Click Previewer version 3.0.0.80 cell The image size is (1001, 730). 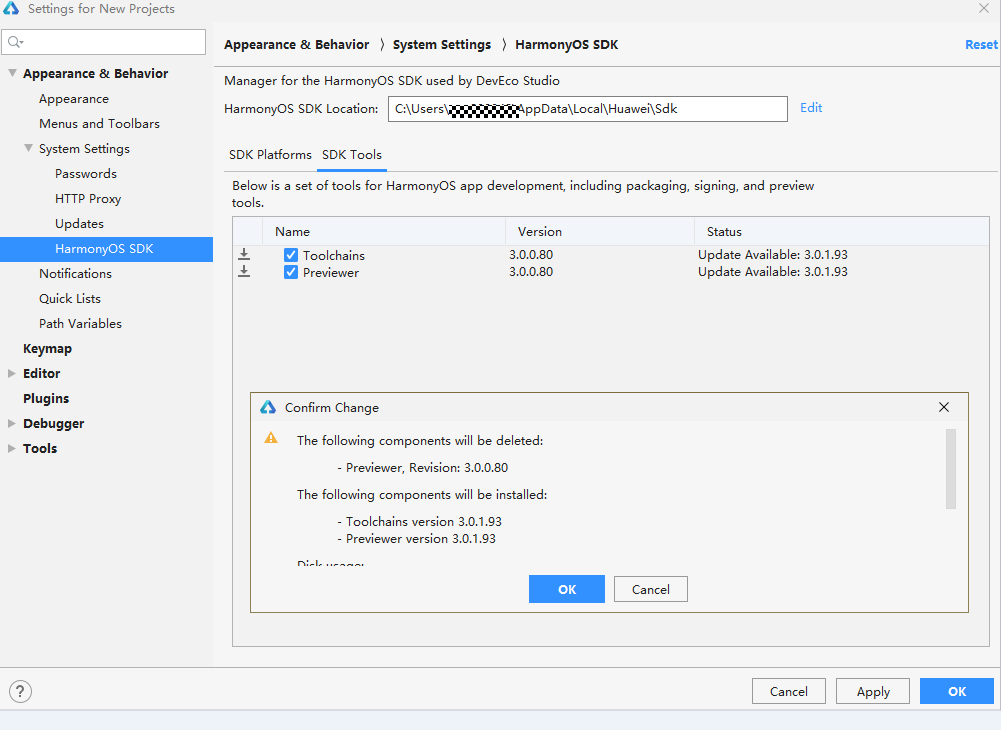(531, 272)
